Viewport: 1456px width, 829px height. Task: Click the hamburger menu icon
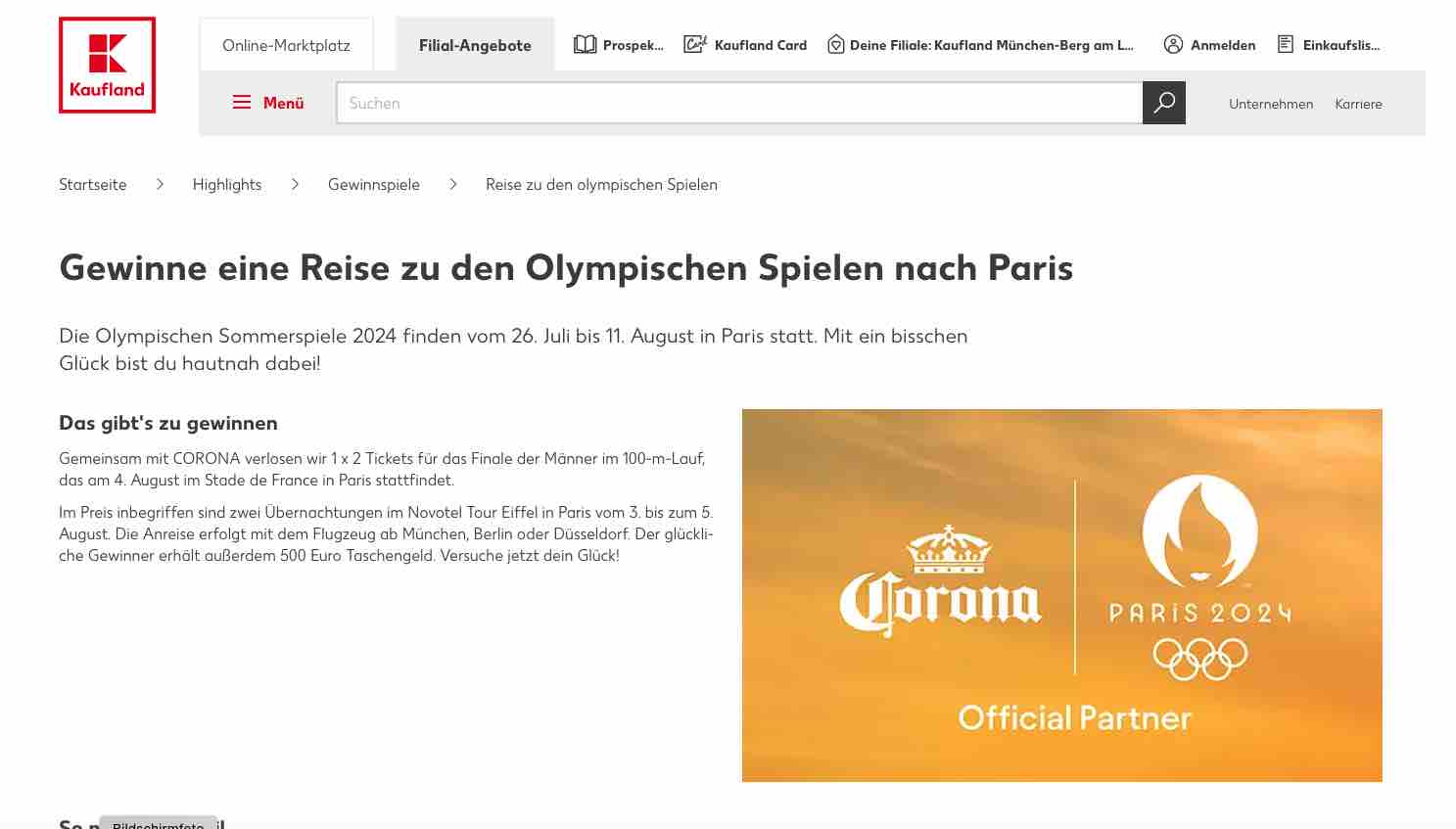(x=242, y=103)
